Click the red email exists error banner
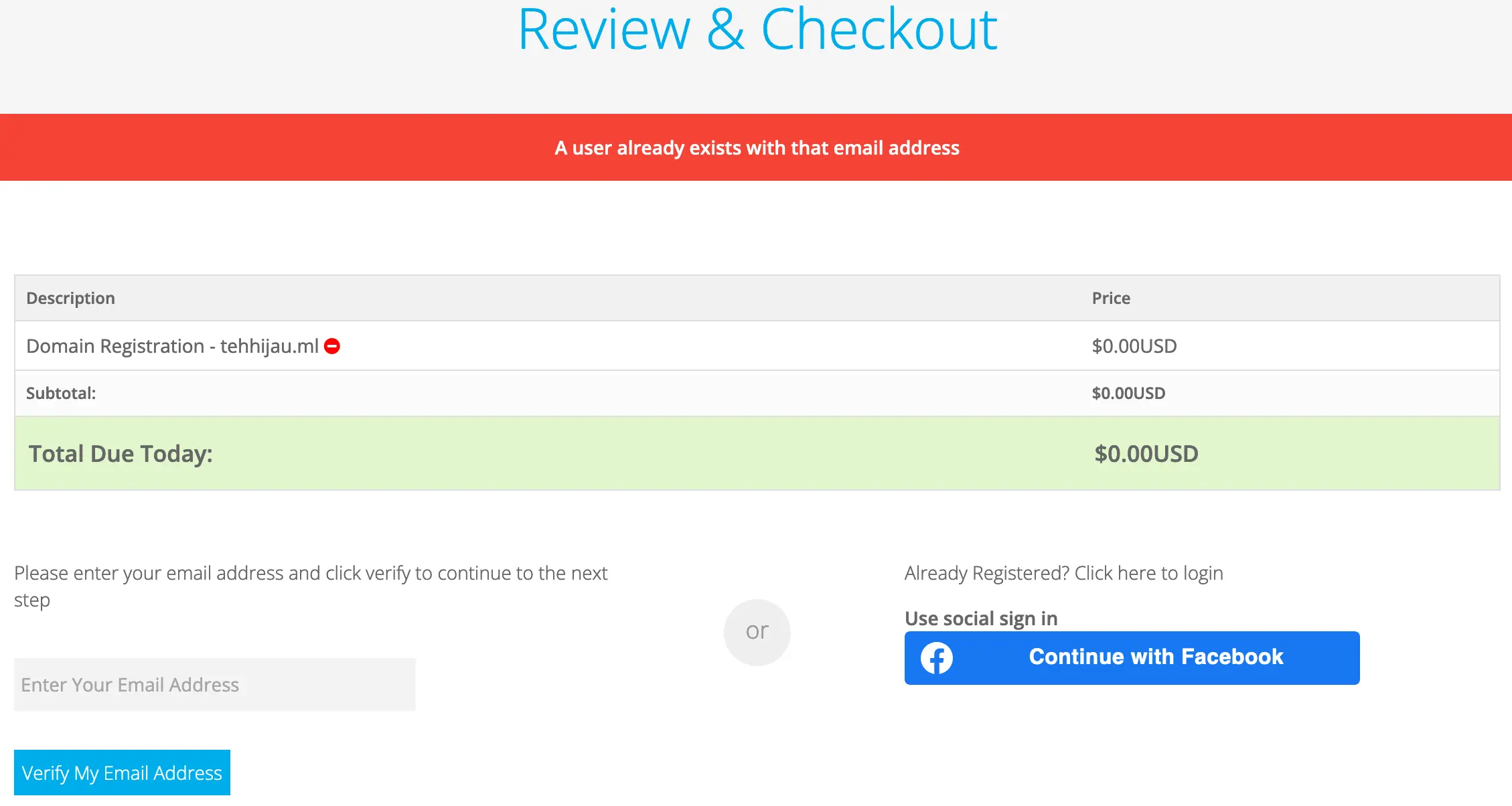The image size is (1512, 806). (x=756, y=147)
